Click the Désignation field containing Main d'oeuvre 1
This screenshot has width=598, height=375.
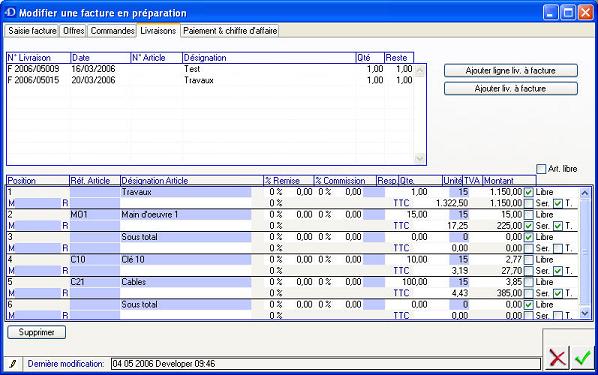click(186, 215)
